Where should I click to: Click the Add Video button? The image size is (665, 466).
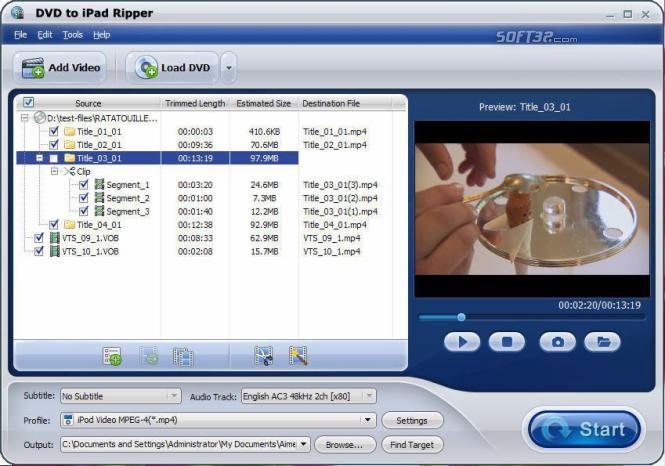pyautogui.click(x=60, y=67)
